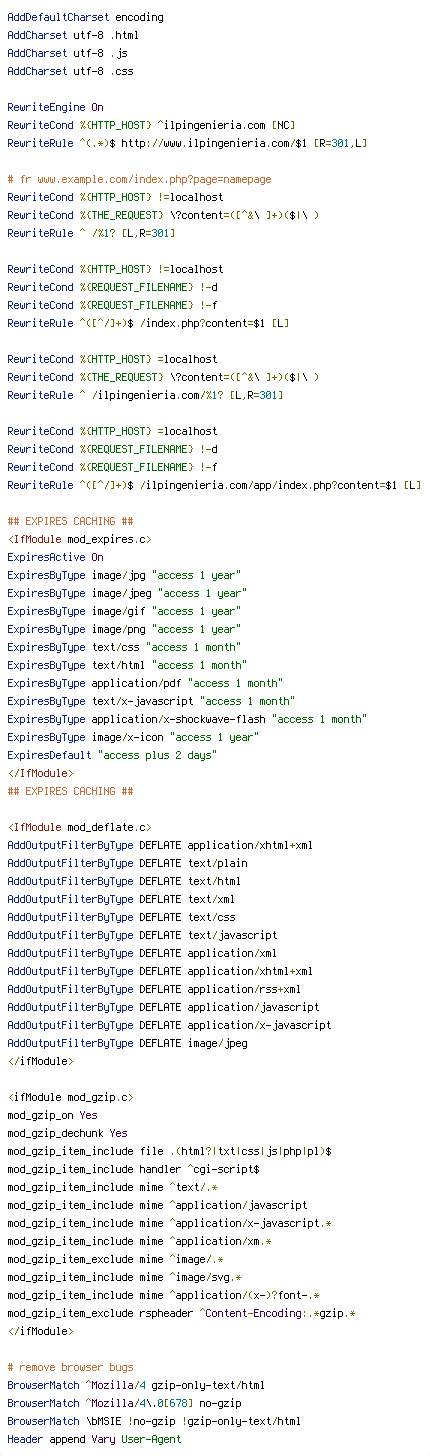The image size is (430, 1456).
Task: Click the RewriteRule to http://www.ilpingenieria.com/$1
Action: [x=187, y=143]
